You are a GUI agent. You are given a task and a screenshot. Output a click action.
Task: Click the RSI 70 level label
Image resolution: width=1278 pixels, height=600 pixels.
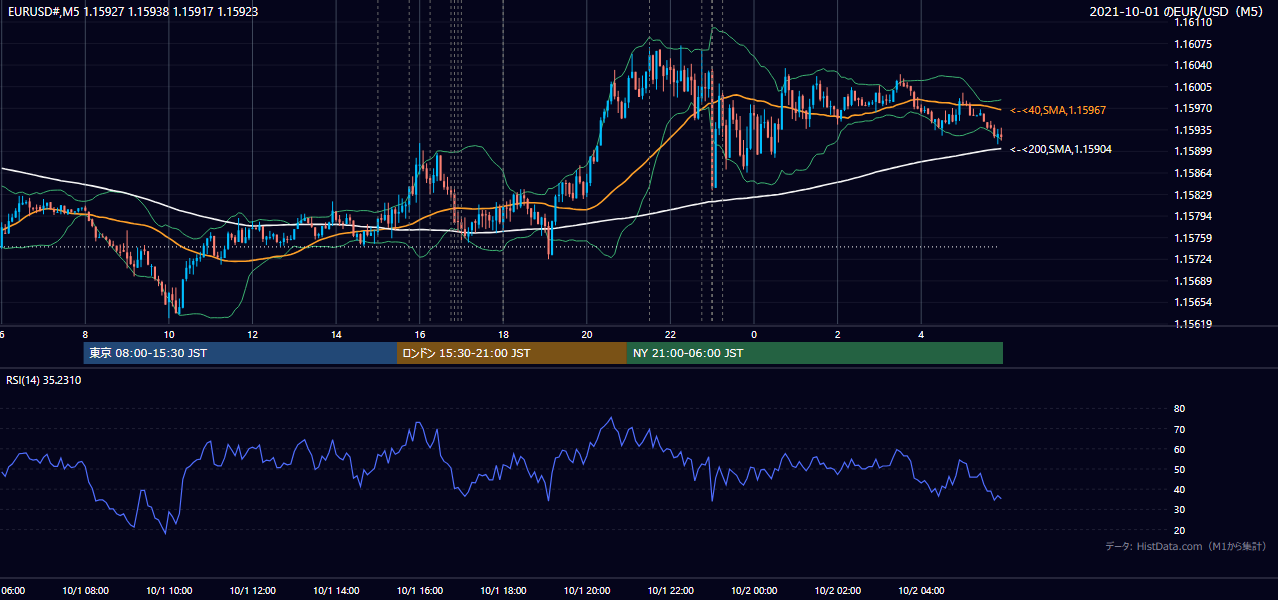point(1179,429)
